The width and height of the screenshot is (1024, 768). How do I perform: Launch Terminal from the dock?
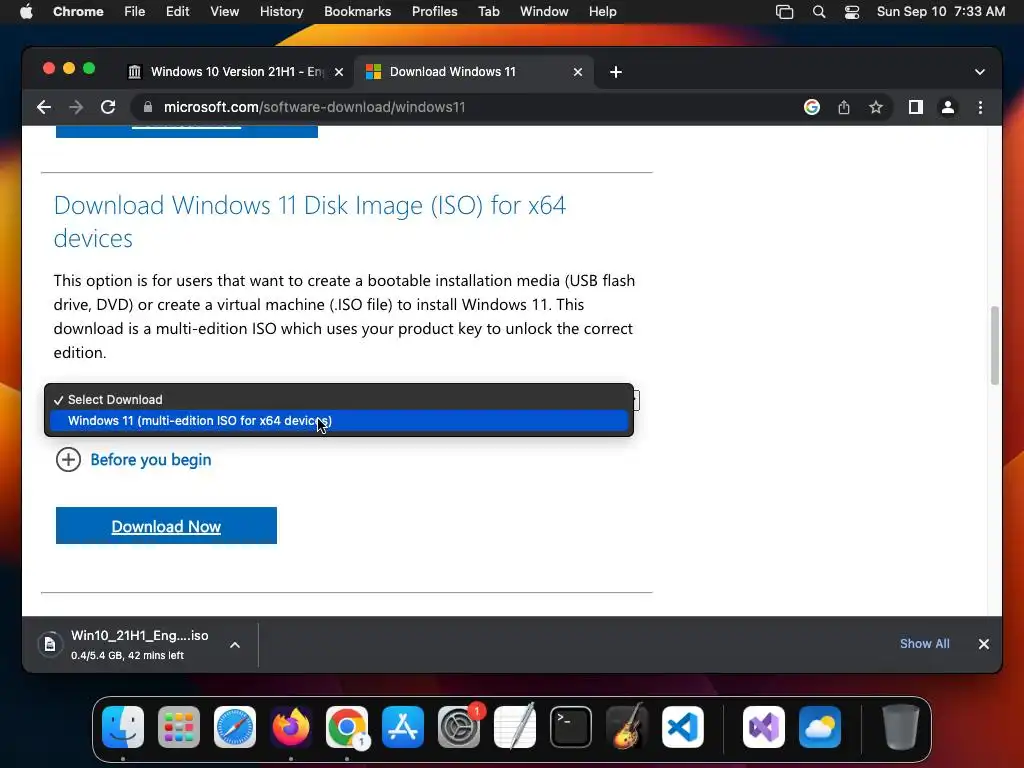pyautogui.click(x=571, y=727)
